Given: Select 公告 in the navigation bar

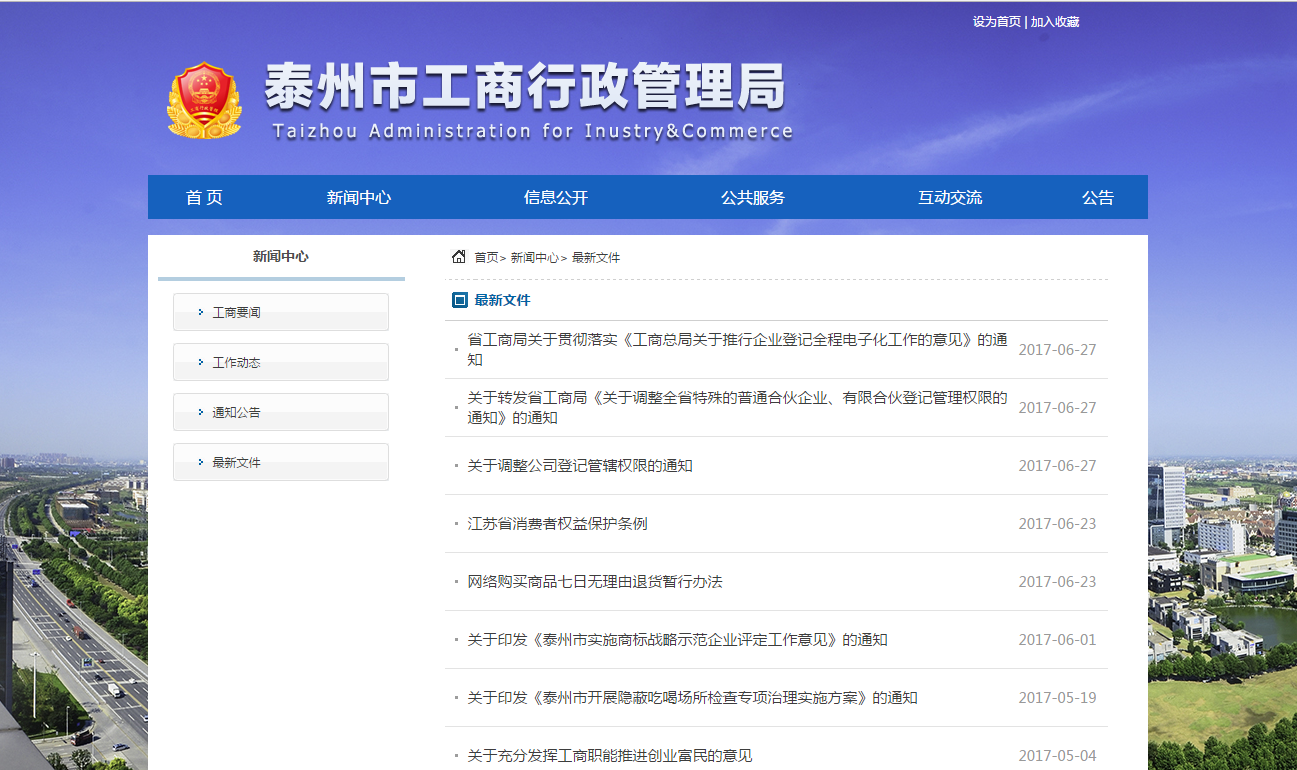Looking at the screenshot, I should coord(1097,197).
